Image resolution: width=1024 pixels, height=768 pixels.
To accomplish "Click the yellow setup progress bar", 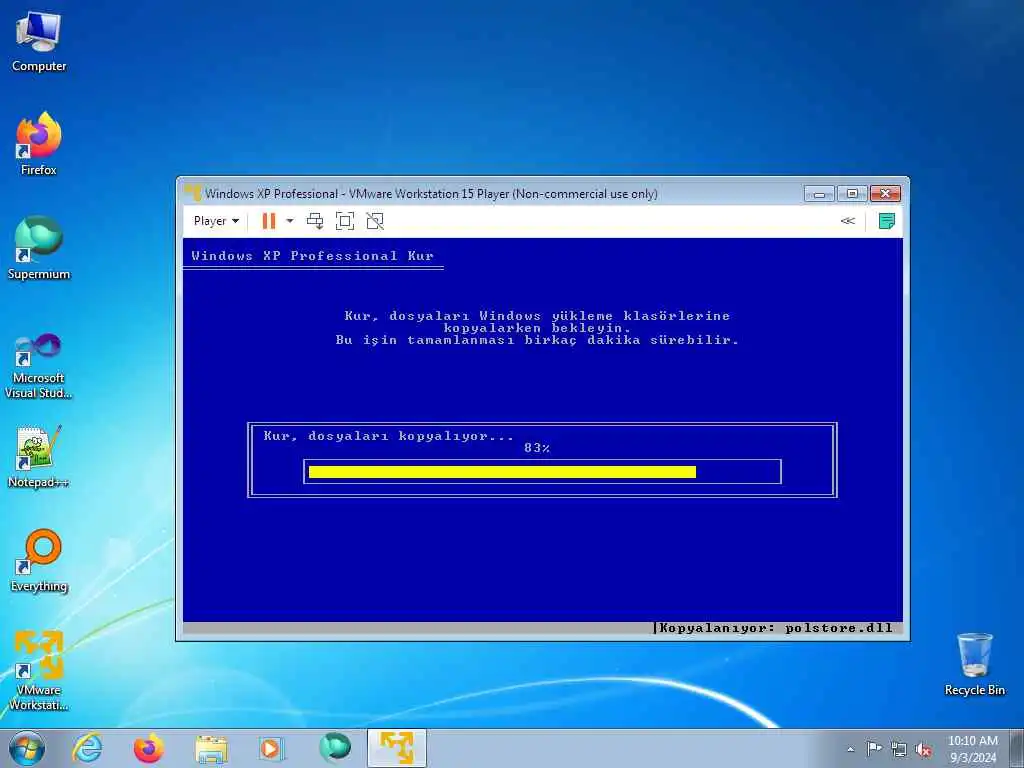I will click(502, 472).
